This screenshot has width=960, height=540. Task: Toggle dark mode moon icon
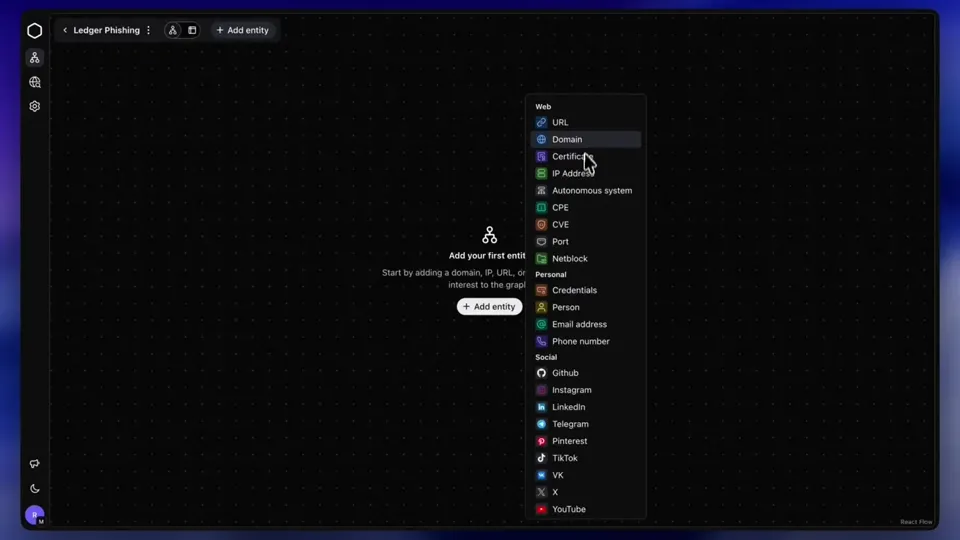[x=35, y=489]
